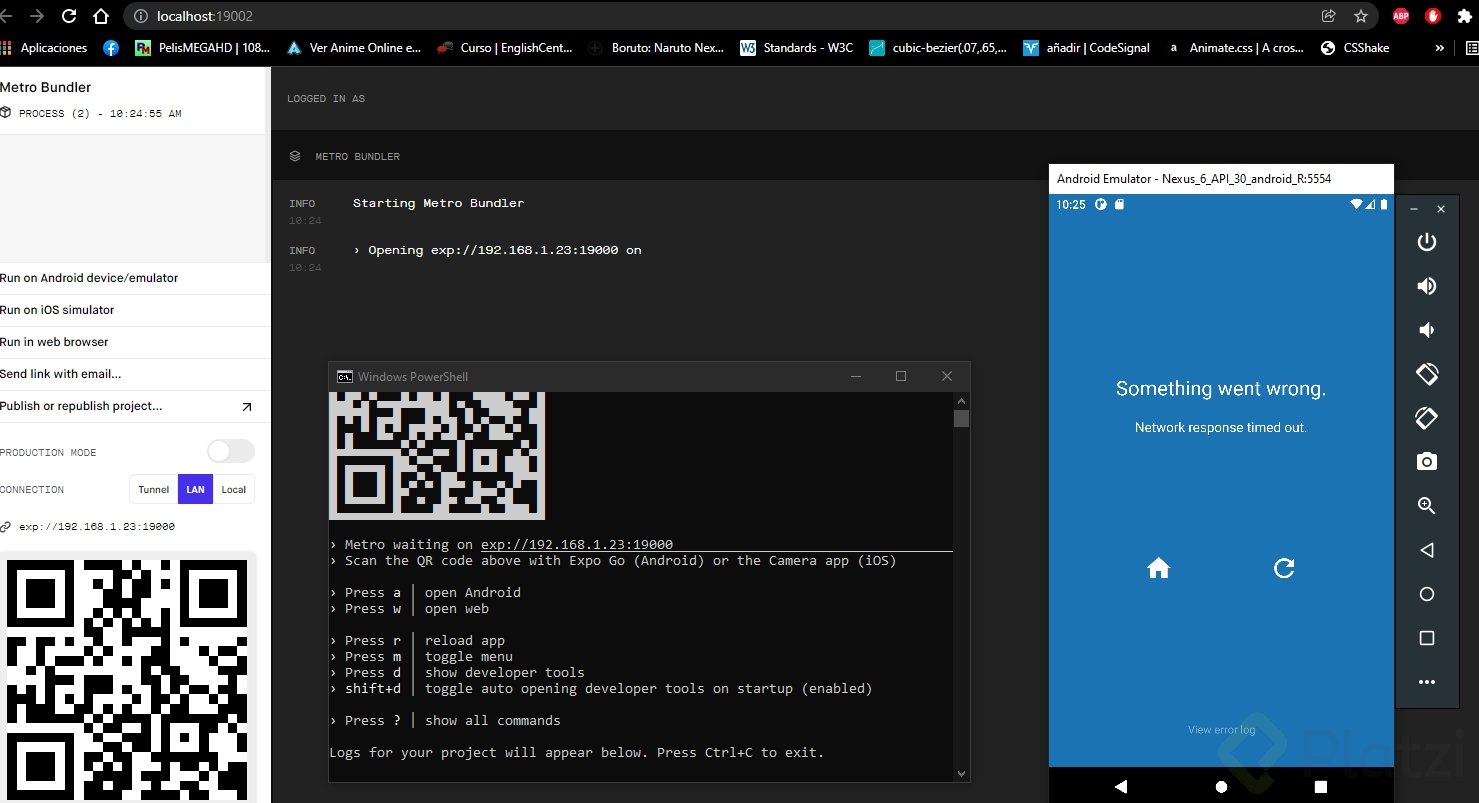Take emulator screenshot with camera icon
1479x803 pixels.
1426,461
